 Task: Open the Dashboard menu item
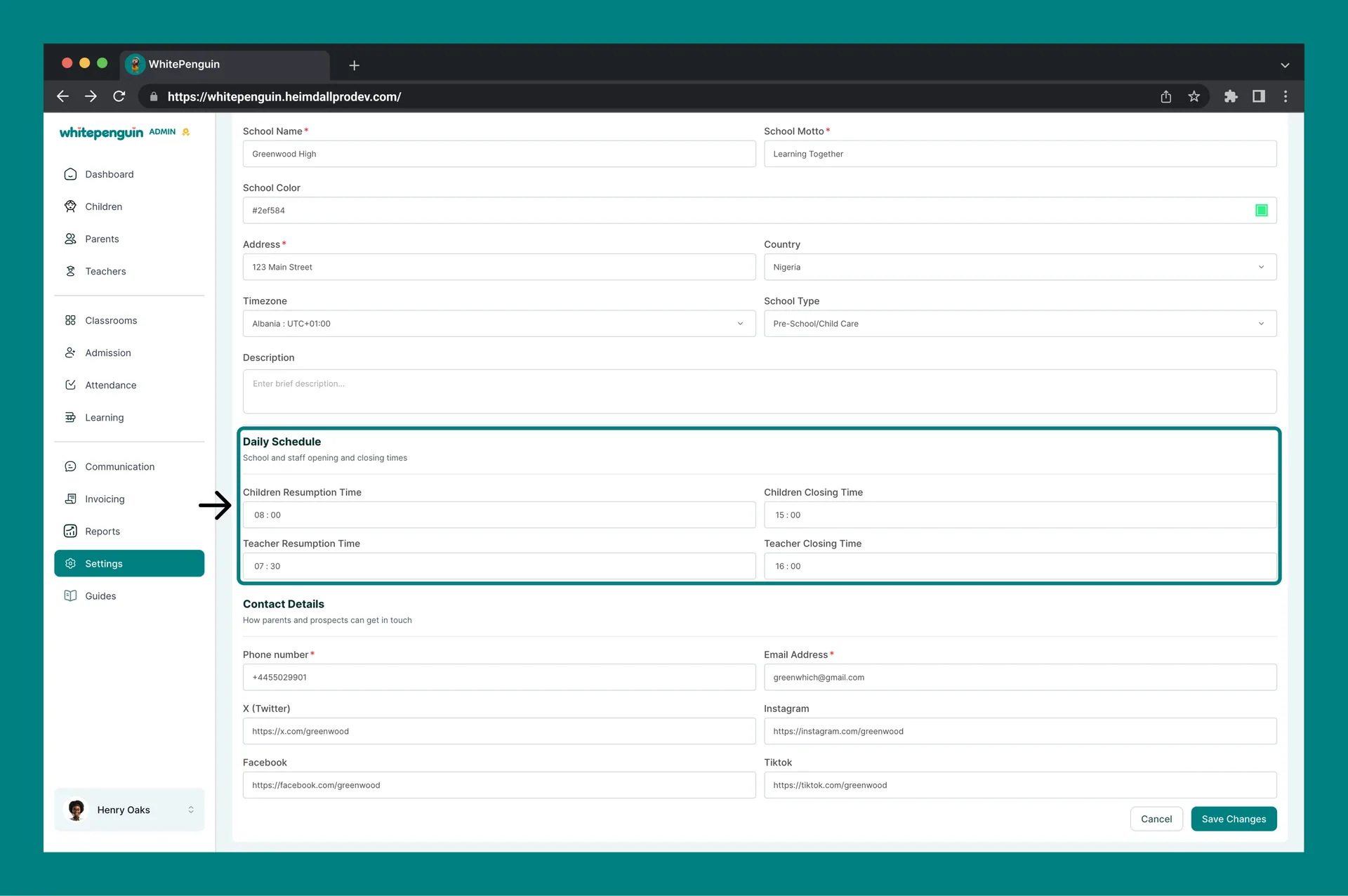pyautogui.click(x=129, y=174)
